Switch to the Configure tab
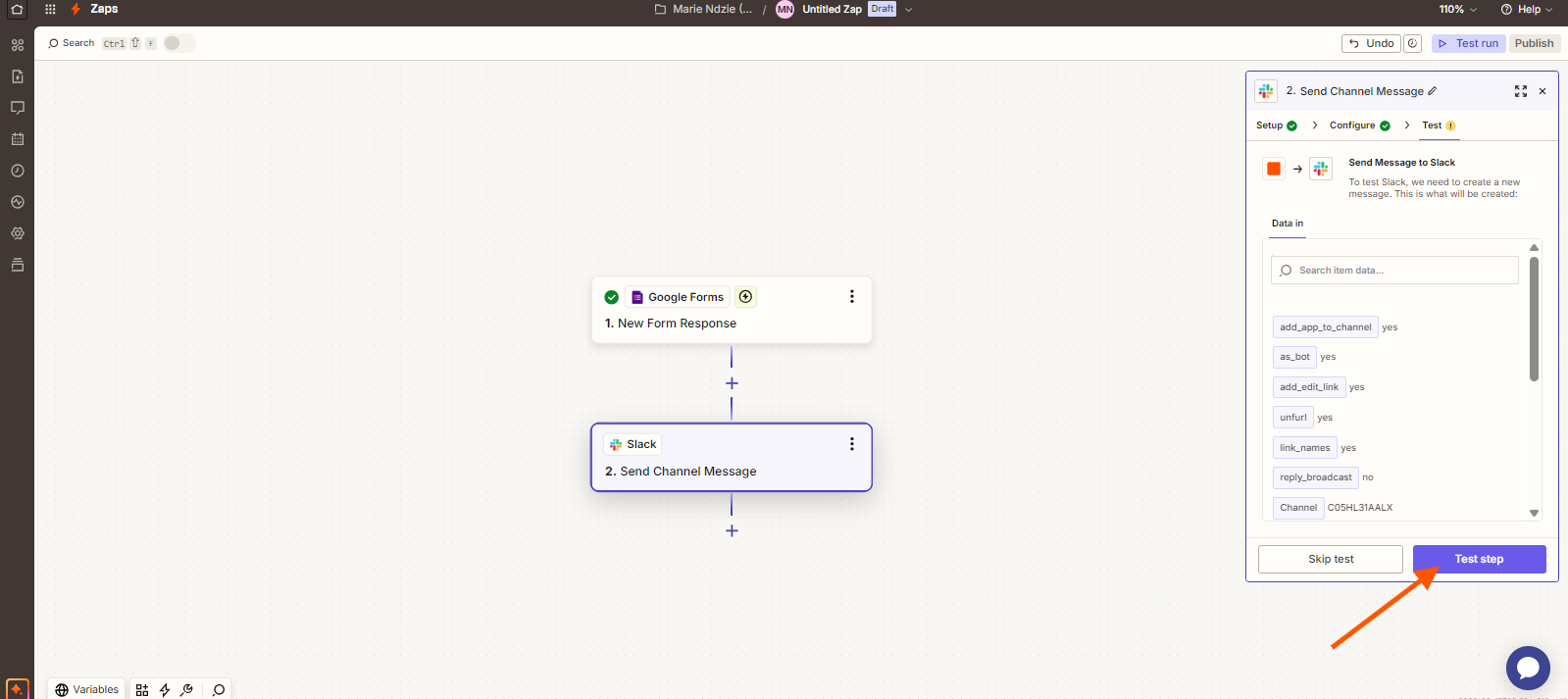This screenshot has height=699, width=1568. pos(1359,125)
